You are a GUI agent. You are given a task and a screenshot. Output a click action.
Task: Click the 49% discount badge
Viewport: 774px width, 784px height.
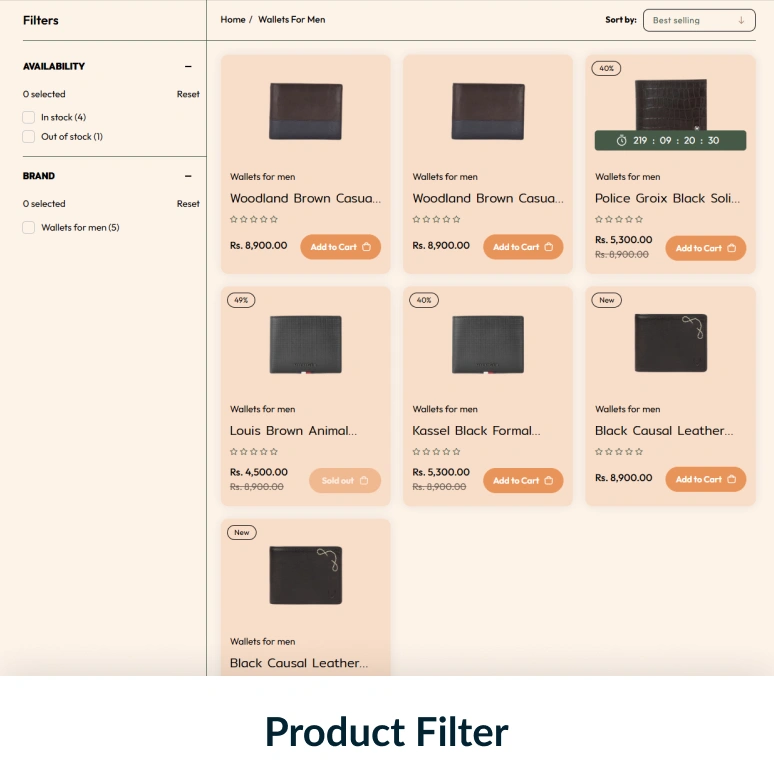tap(241, 300)
